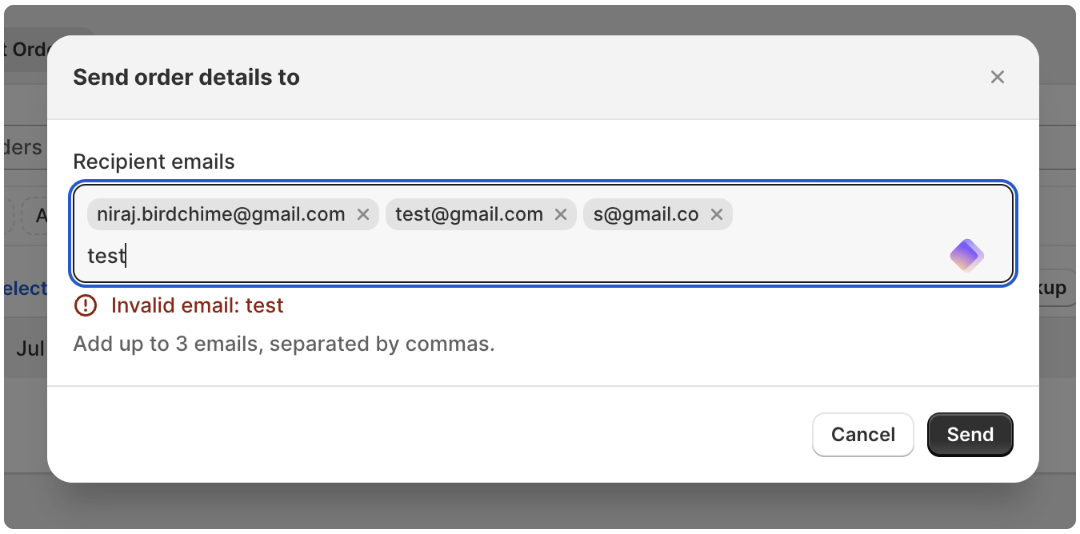The height and width of the screenshot is (534, 1080).
Task: Click the "Invalid email: test" error message
Action: click(x=197, y=305)
